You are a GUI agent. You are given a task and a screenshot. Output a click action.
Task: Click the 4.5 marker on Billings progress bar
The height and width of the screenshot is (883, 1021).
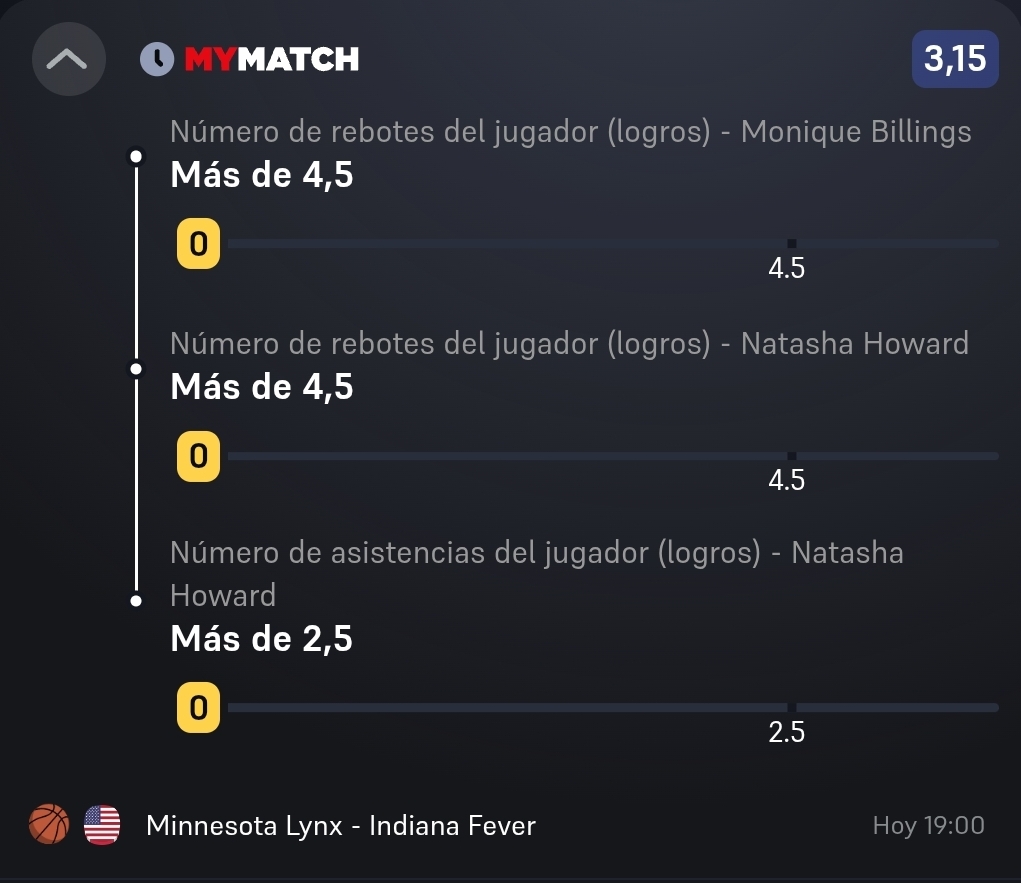coord(787,268)
